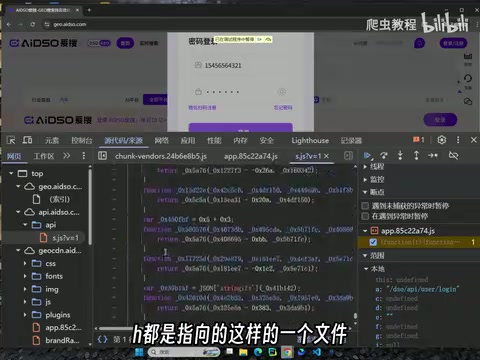Open Chrome from the taskbar
This screenshot has width=480, height=360.
[x=287, y=352]
